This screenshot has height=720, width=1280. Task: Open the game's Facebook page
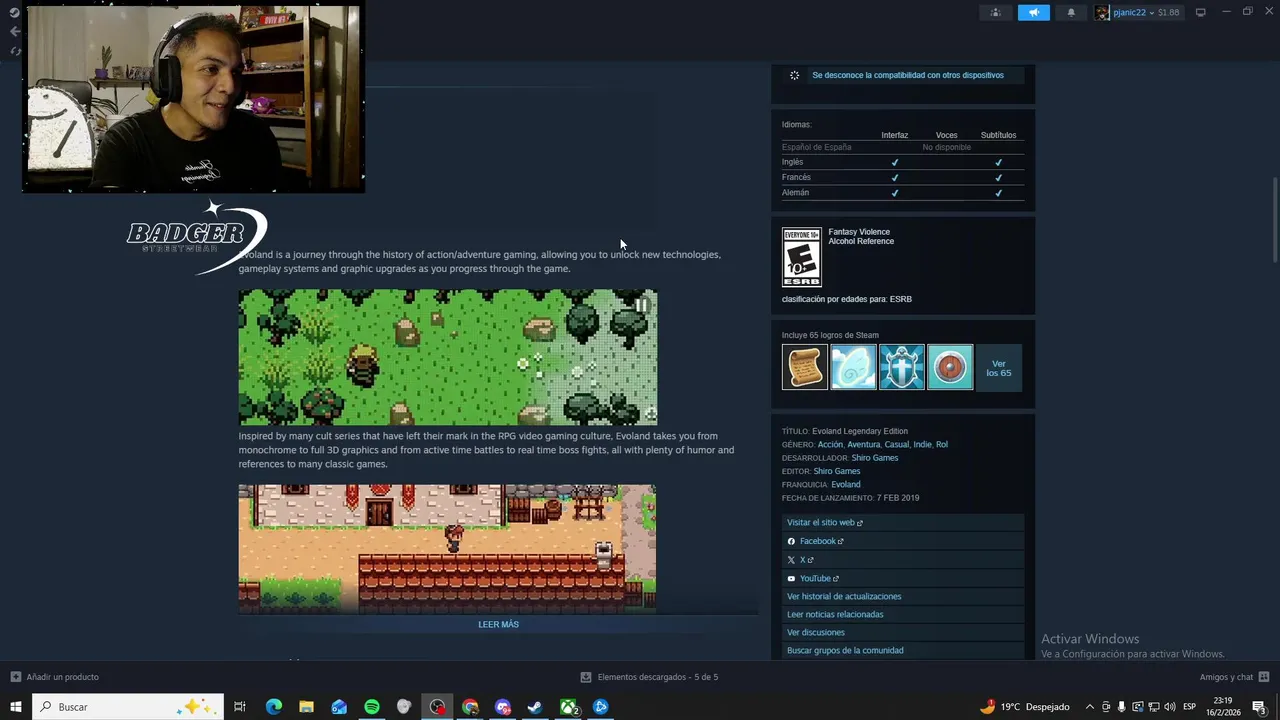tap(903, 541)
